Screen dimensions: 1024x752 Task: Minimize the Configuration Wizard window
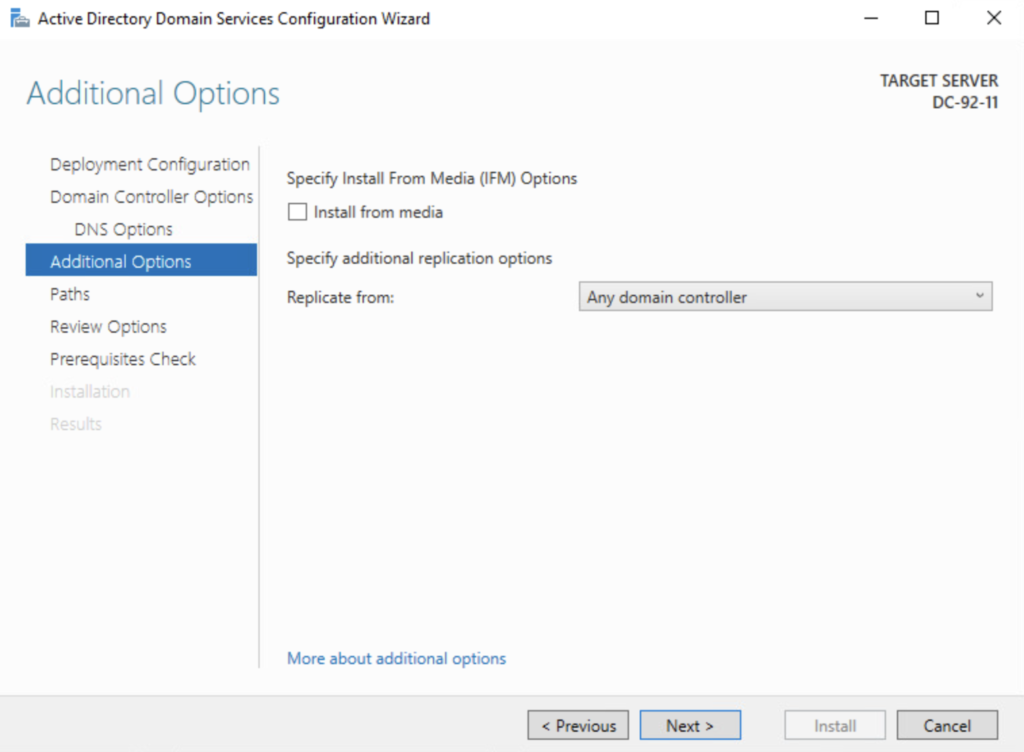871,18
